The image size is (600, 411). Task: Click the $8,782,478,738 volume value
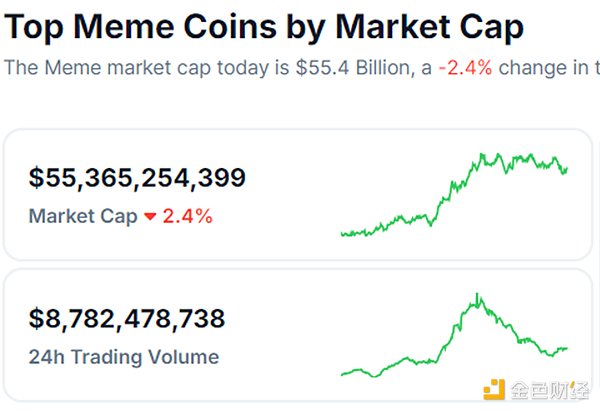pyautogui.click(x=127, y=319)
